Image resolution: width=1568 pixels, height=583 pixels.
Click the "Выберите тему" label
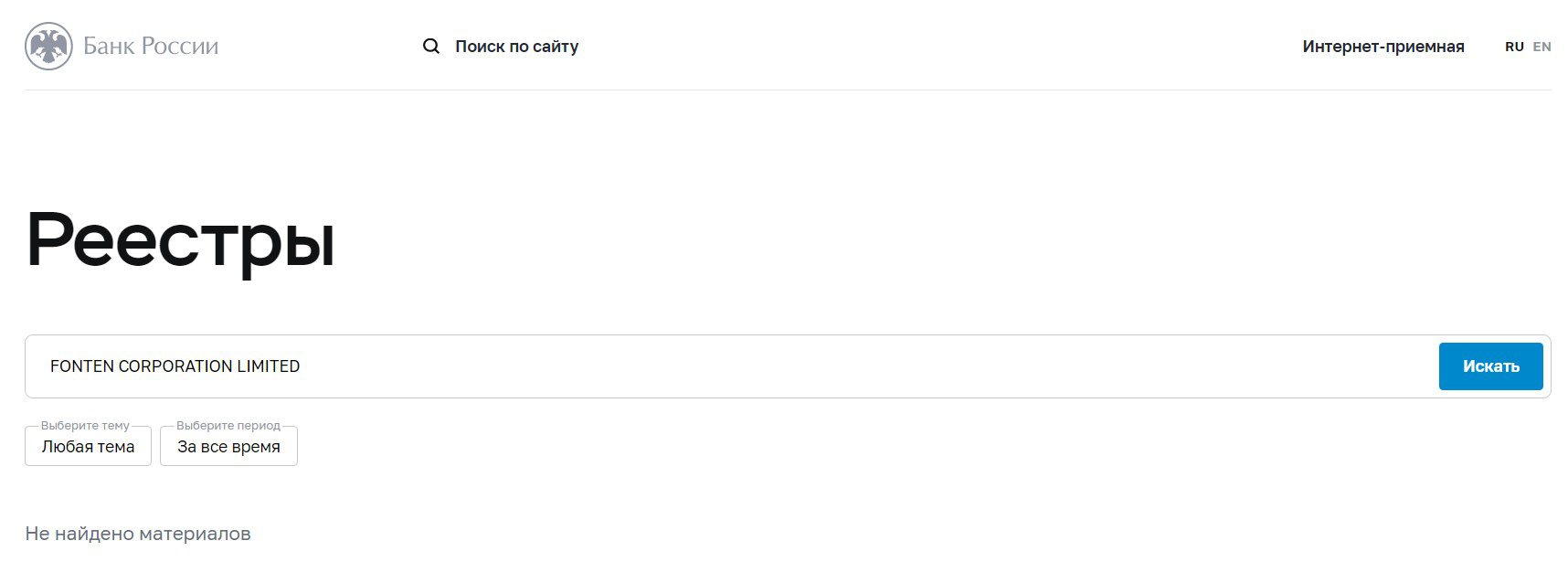[85, 426]
